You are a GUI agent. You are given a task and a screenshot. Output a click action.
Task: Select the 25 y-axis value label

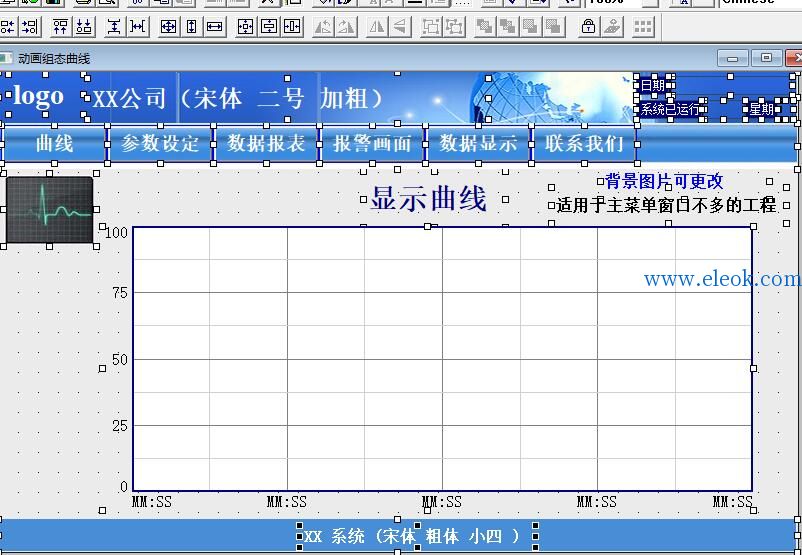(x=120, y=426)
